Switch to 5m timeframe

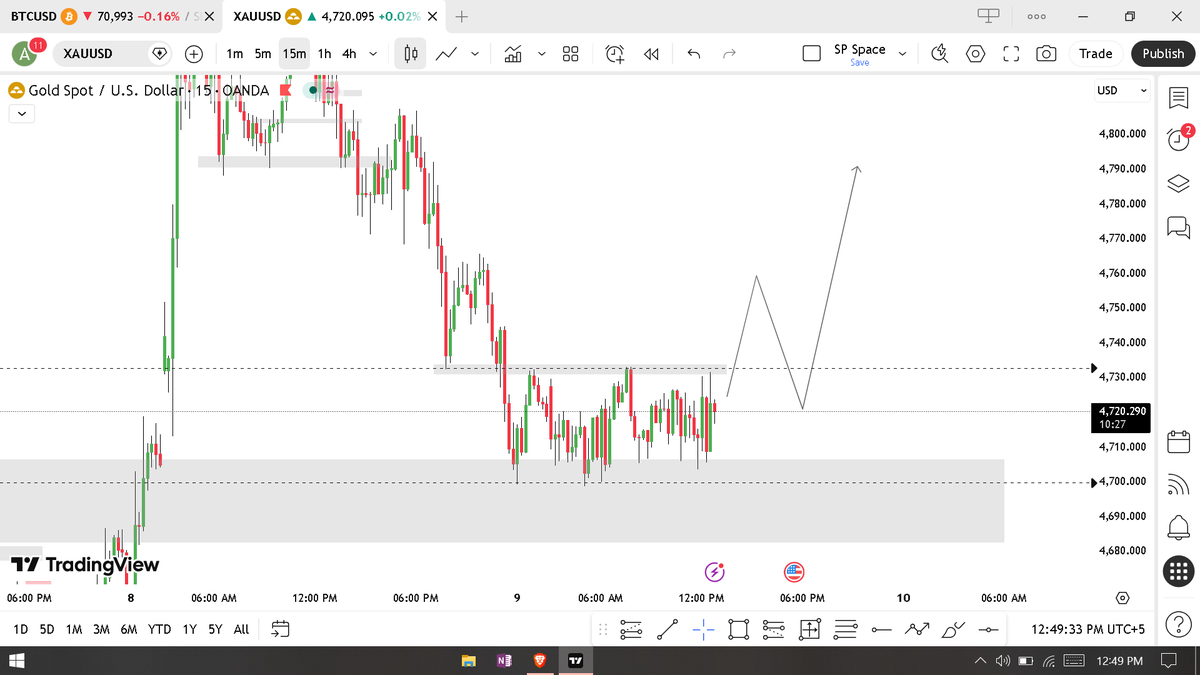click(262, 54)
